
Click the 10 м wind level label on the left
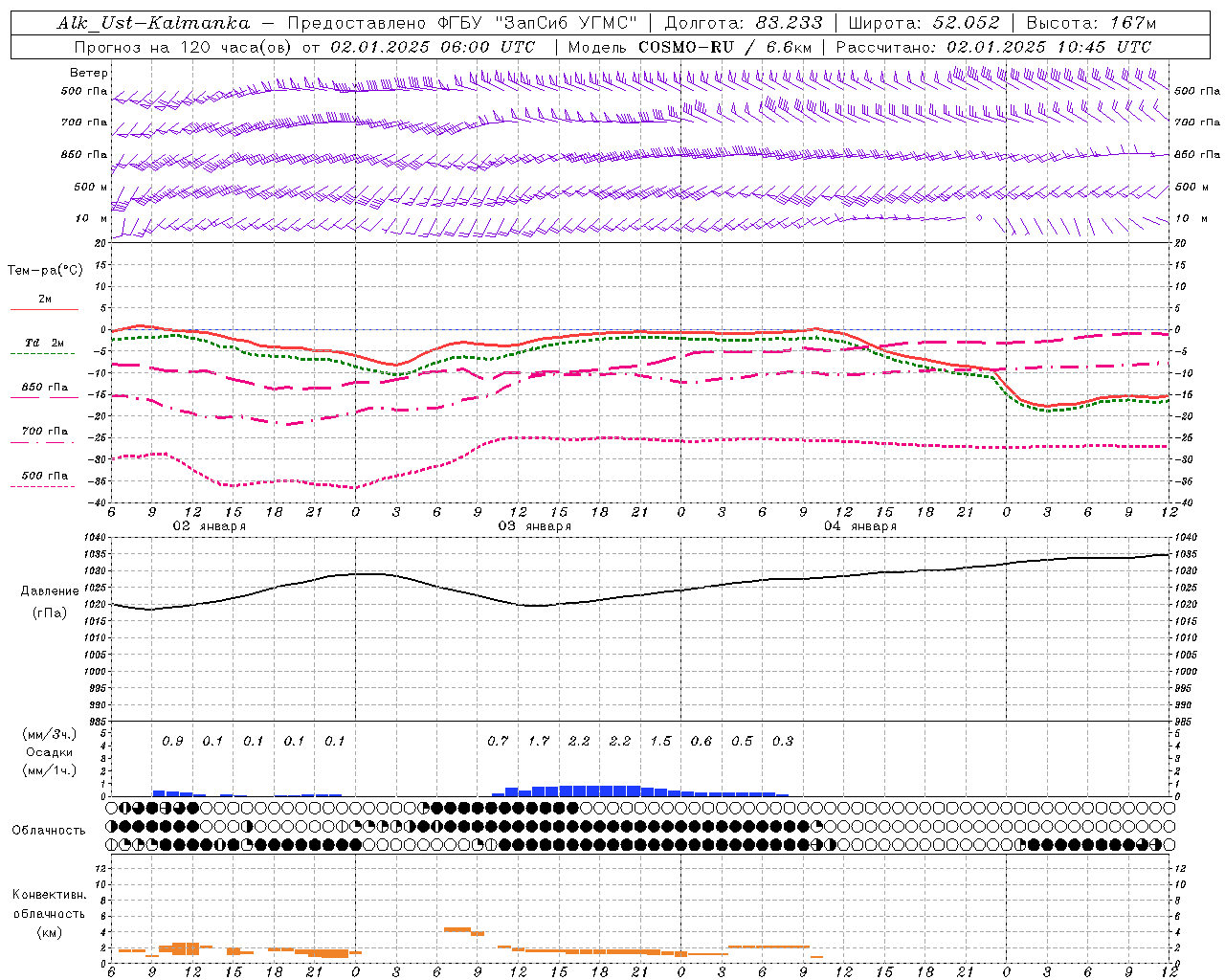(91, 218)
